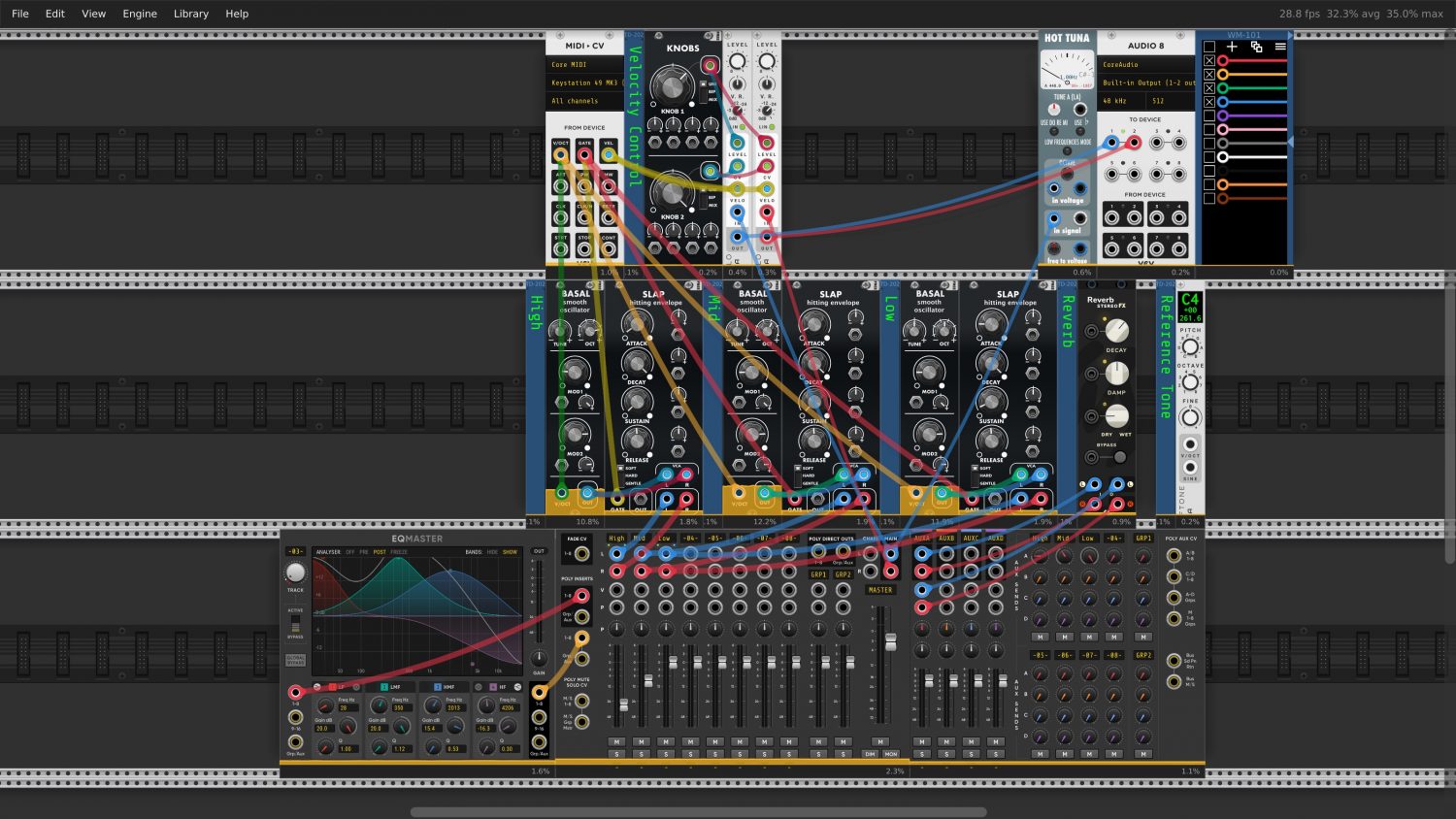Open the Core MIDI driver dropdown in MIDI-CV
The image size is (1456, 819).
584,65
